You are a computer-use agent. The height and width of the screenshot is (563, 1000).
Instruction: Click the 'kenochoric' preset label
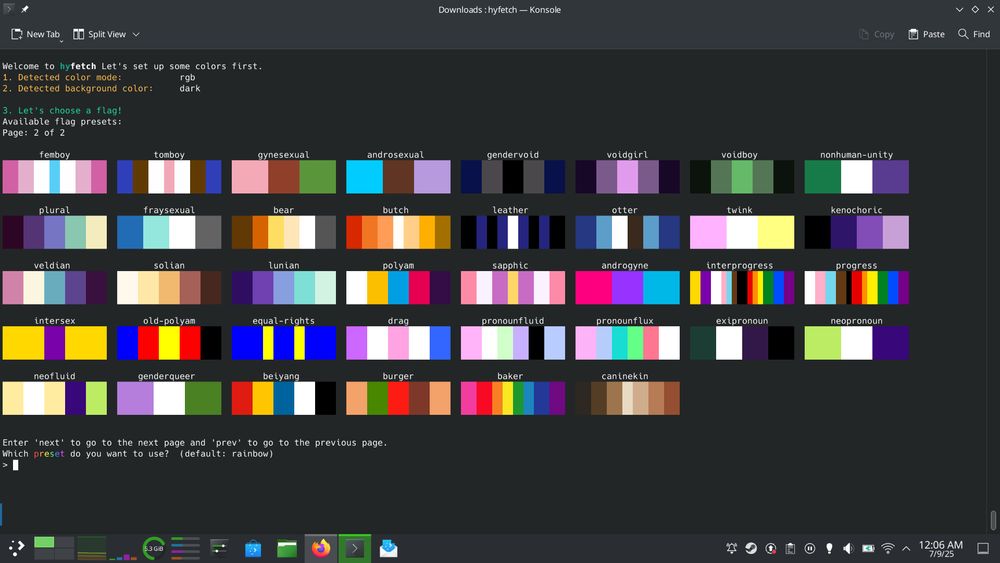[857, 210]
